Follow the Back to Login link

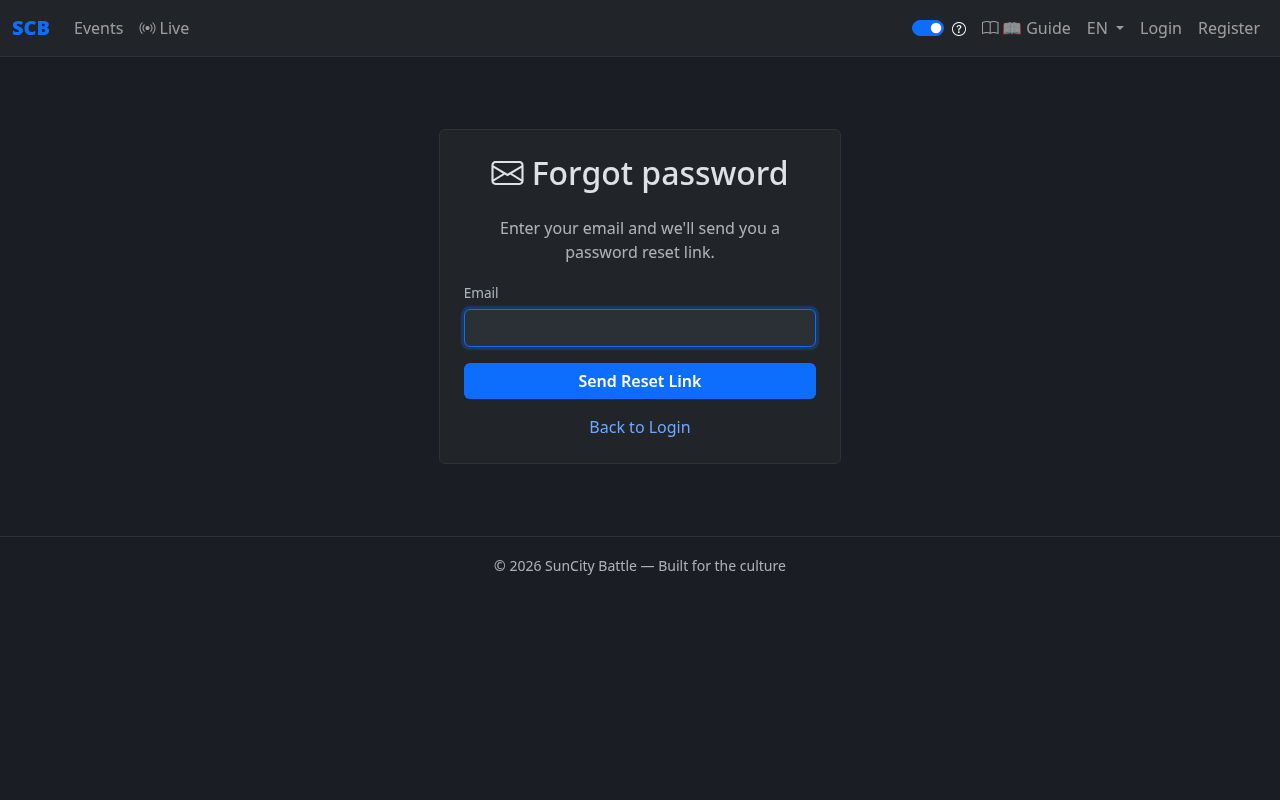click(x=639, y=427)
